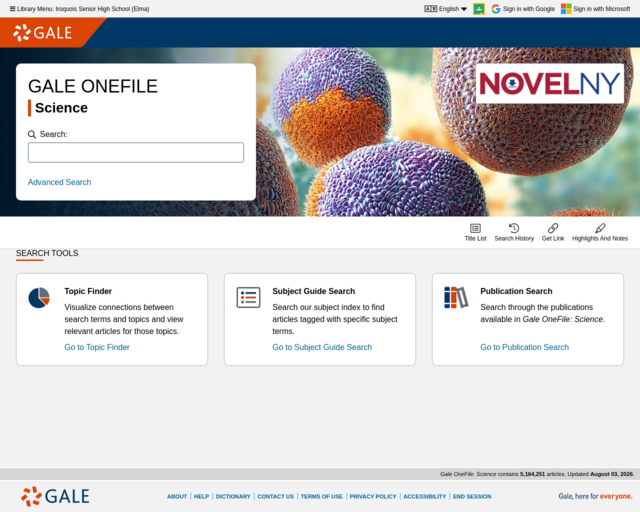Open Advanced Search
This screenshot has height=512, width=640.
pyautogui.click(x=60, y=182)
